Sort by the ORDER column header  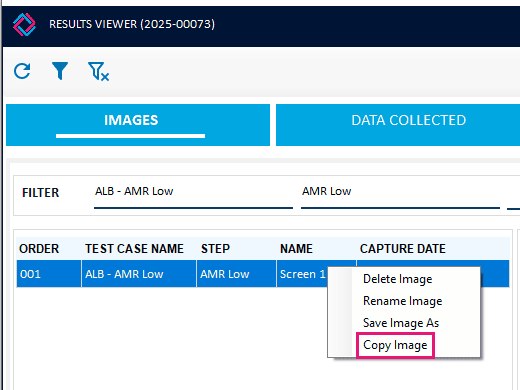[39, 249]
